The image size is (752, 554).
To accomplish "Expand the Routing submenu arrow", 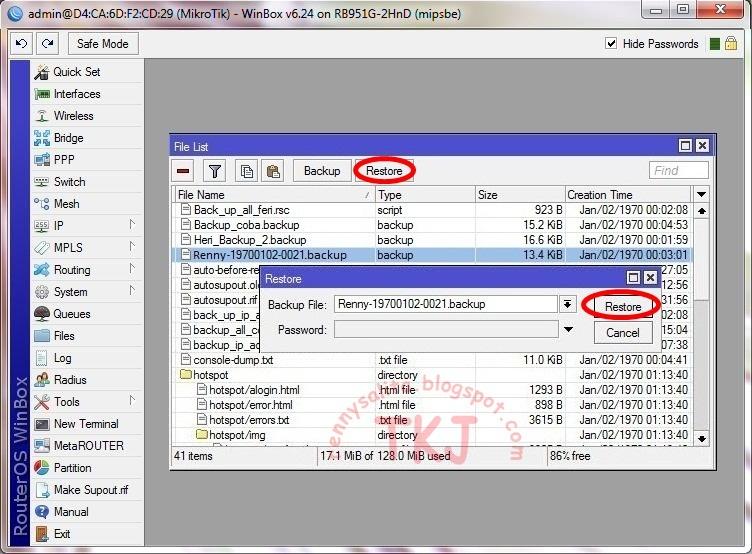I will [x=132, y=269].
